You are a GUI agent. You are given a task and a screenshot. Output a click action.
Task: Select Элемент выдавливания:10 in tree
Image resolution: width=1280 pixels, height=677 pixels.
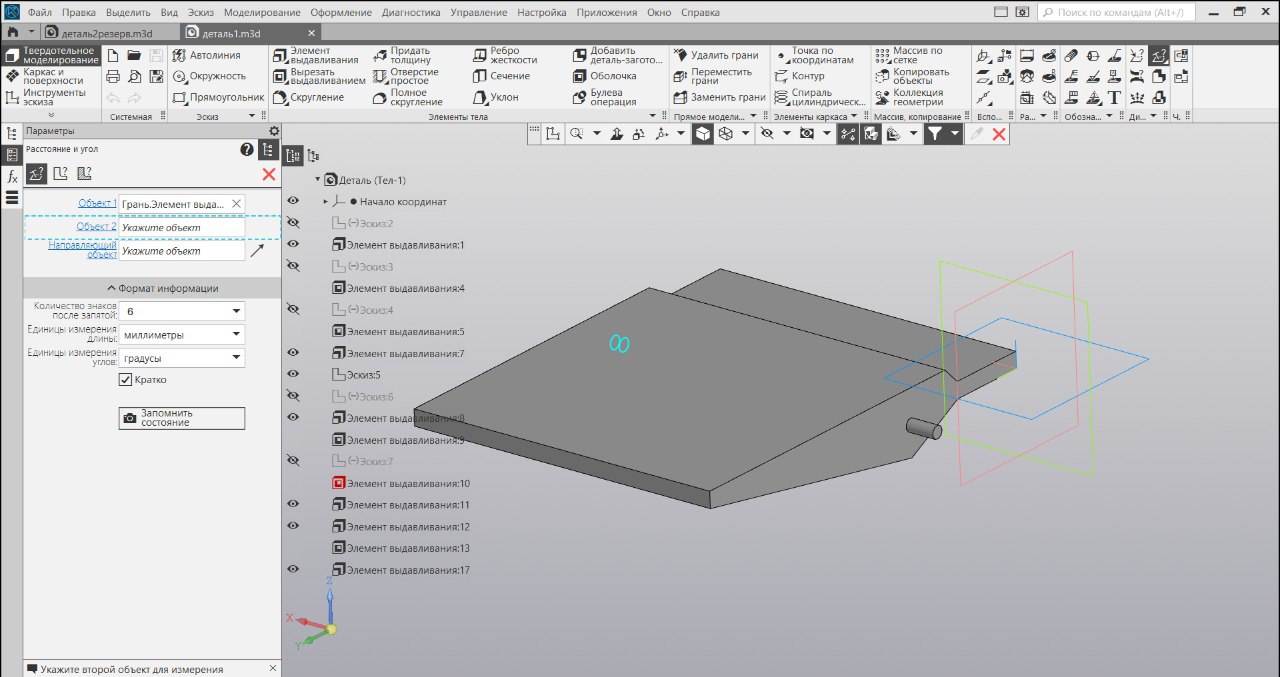400,483
